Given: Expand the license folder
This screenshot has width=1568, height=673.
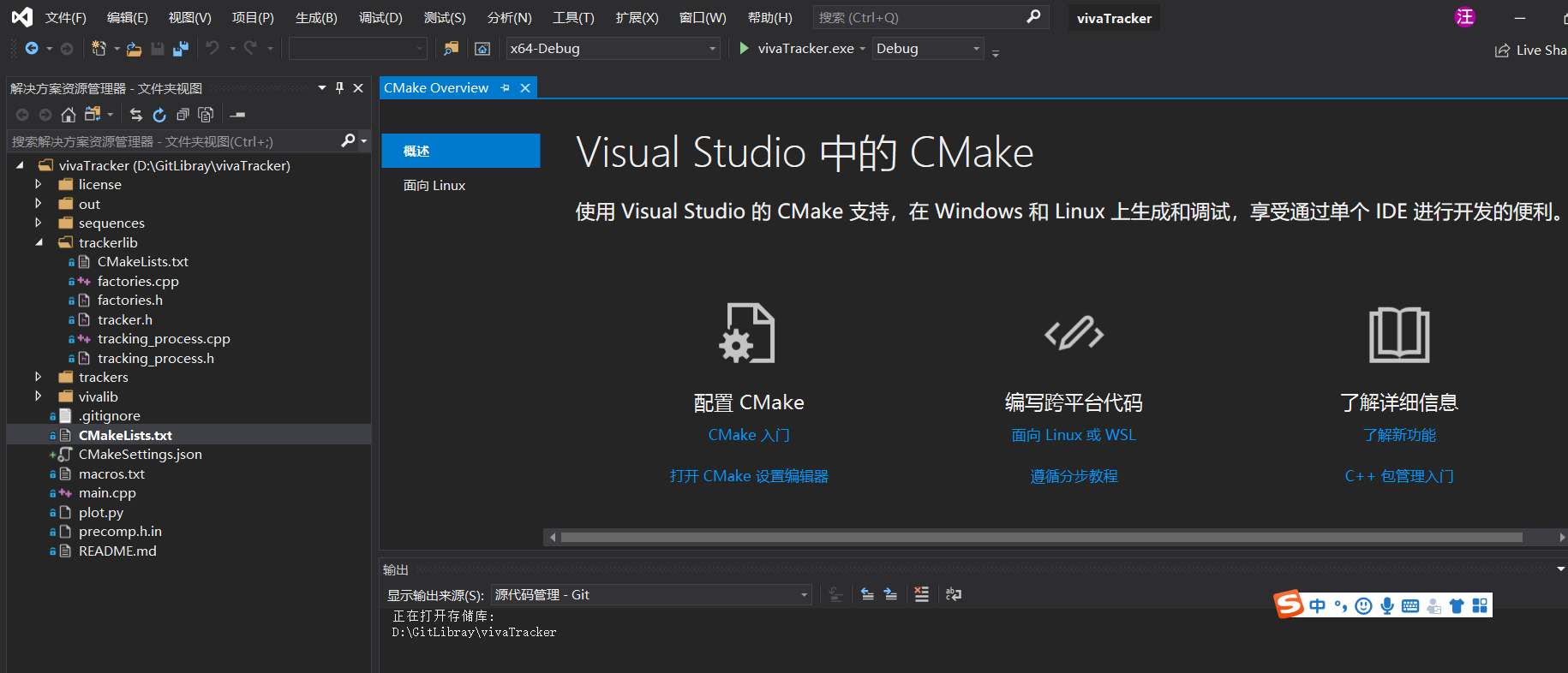Looking at the screenshot, I should [x=38, y=184].
